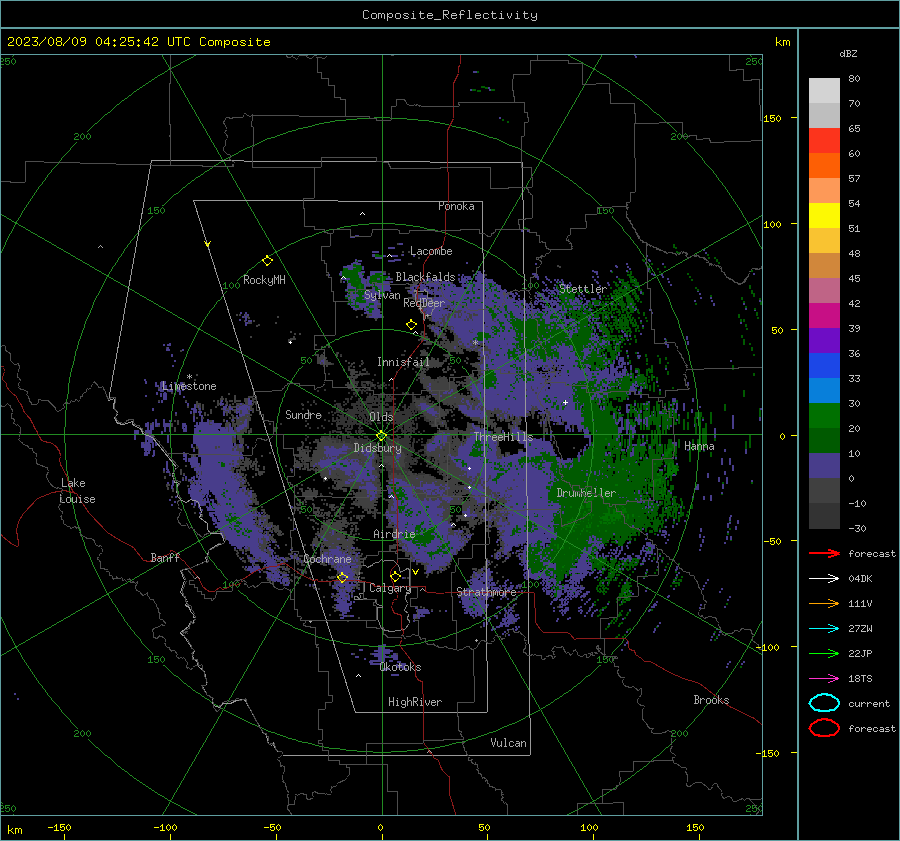The width and height of the screenshot is (900, 841).
Task: Click the Calgary city label
Action: point(390,588)
